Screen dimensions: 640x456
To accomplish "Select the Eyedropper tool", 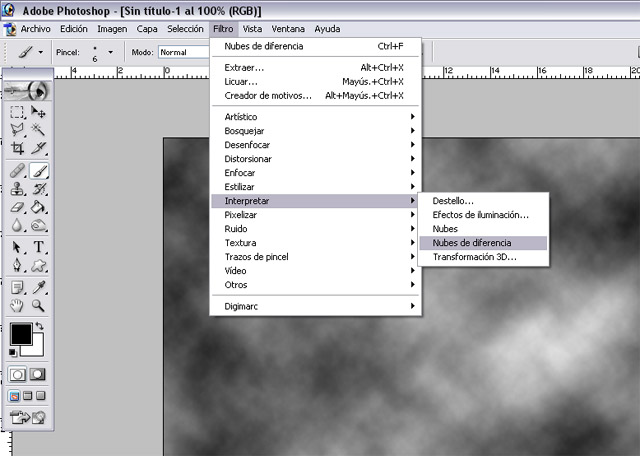I will coord(39,288).
